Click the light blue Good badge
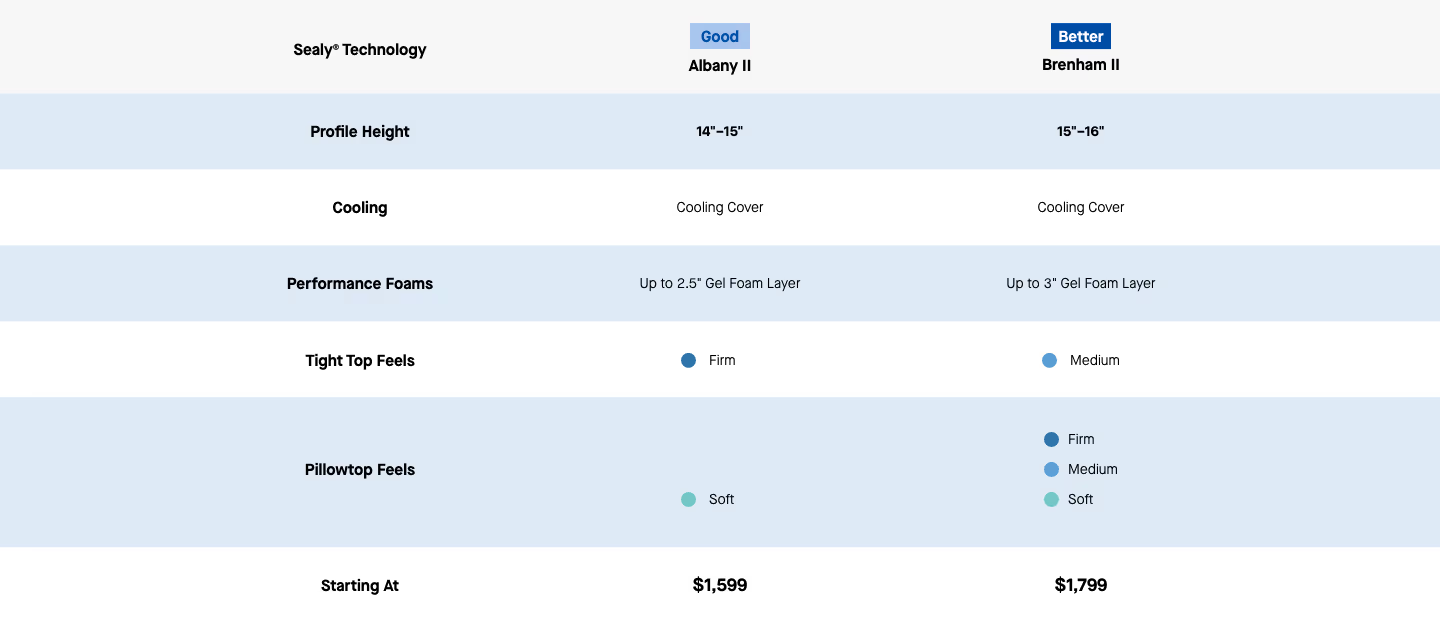Screen dimensions: 1440x625 719,37
